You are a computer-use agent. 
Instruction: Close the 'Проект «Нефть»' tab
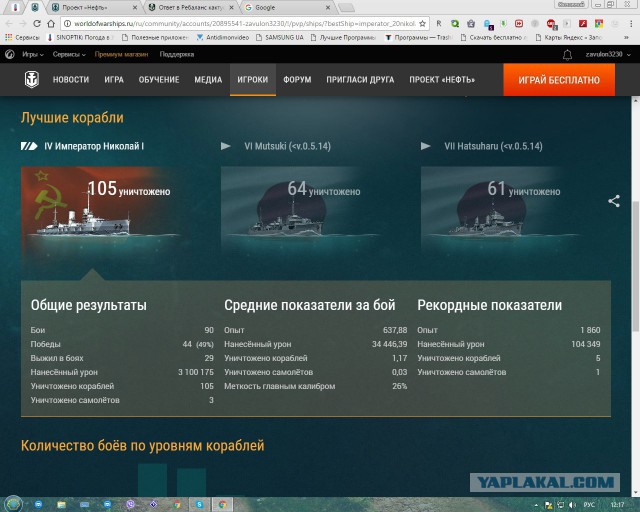135,7
